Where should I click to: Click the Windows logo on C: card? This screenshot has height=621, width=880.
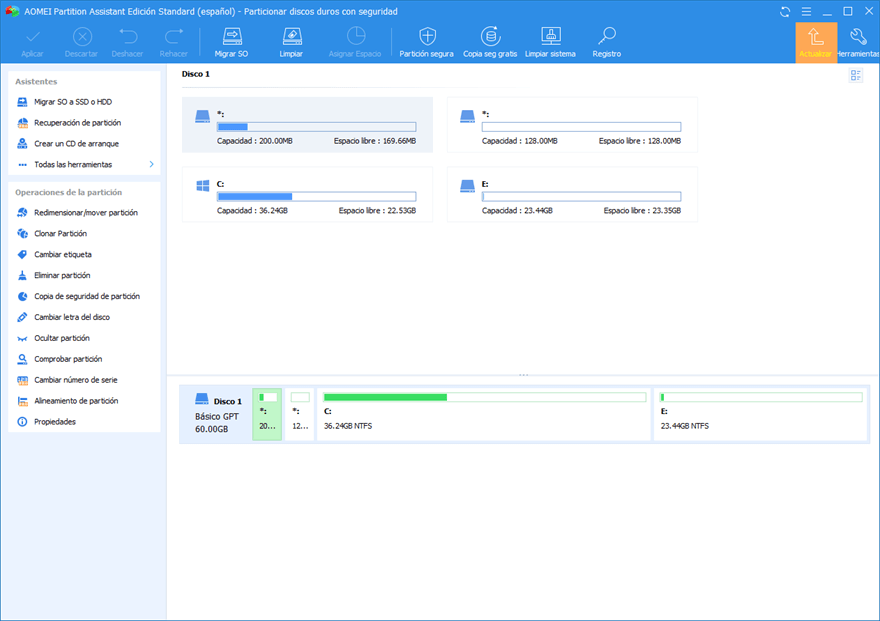203,186
